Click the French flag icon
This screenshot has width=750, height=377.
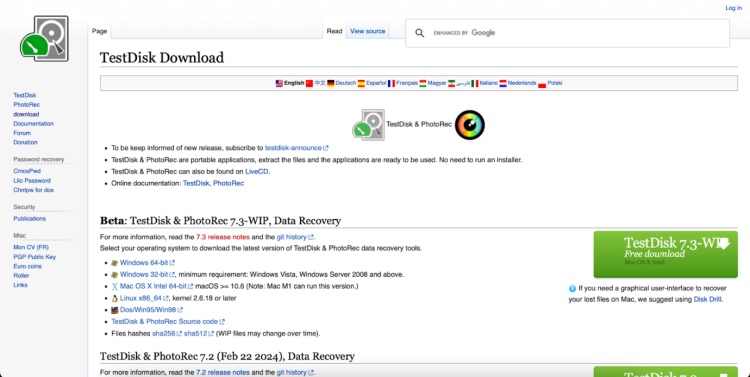(391, 83)
